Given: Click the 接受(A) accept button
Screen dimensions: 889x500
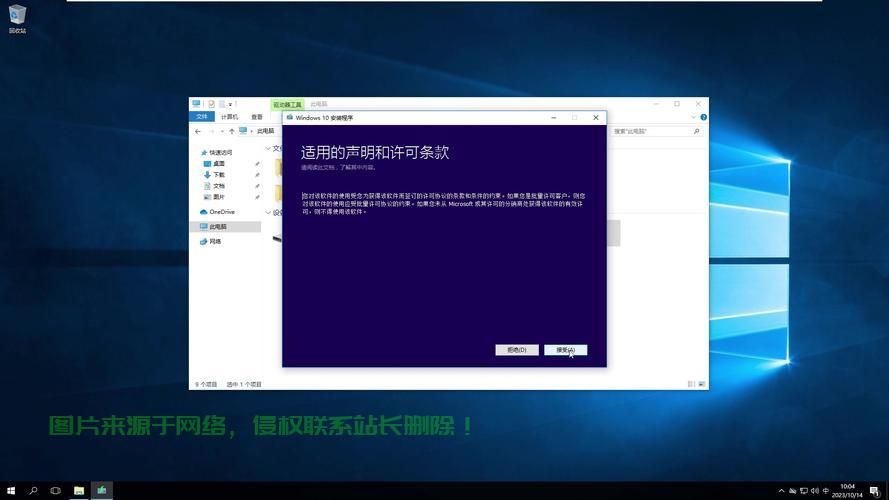Looking at the screenshot, I should [x=565, y=350].
